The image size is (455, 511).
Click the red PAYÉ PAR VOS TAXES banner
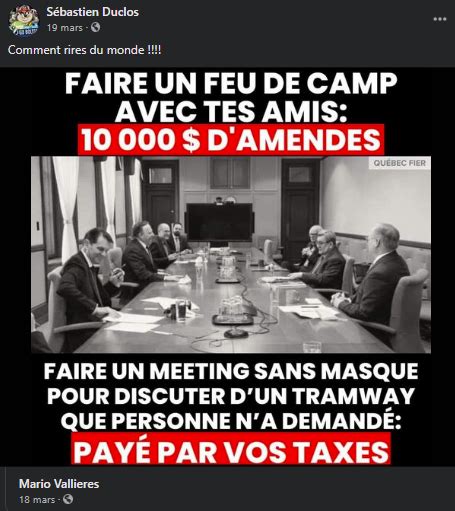pyautogui.click(x=231, y=450)
